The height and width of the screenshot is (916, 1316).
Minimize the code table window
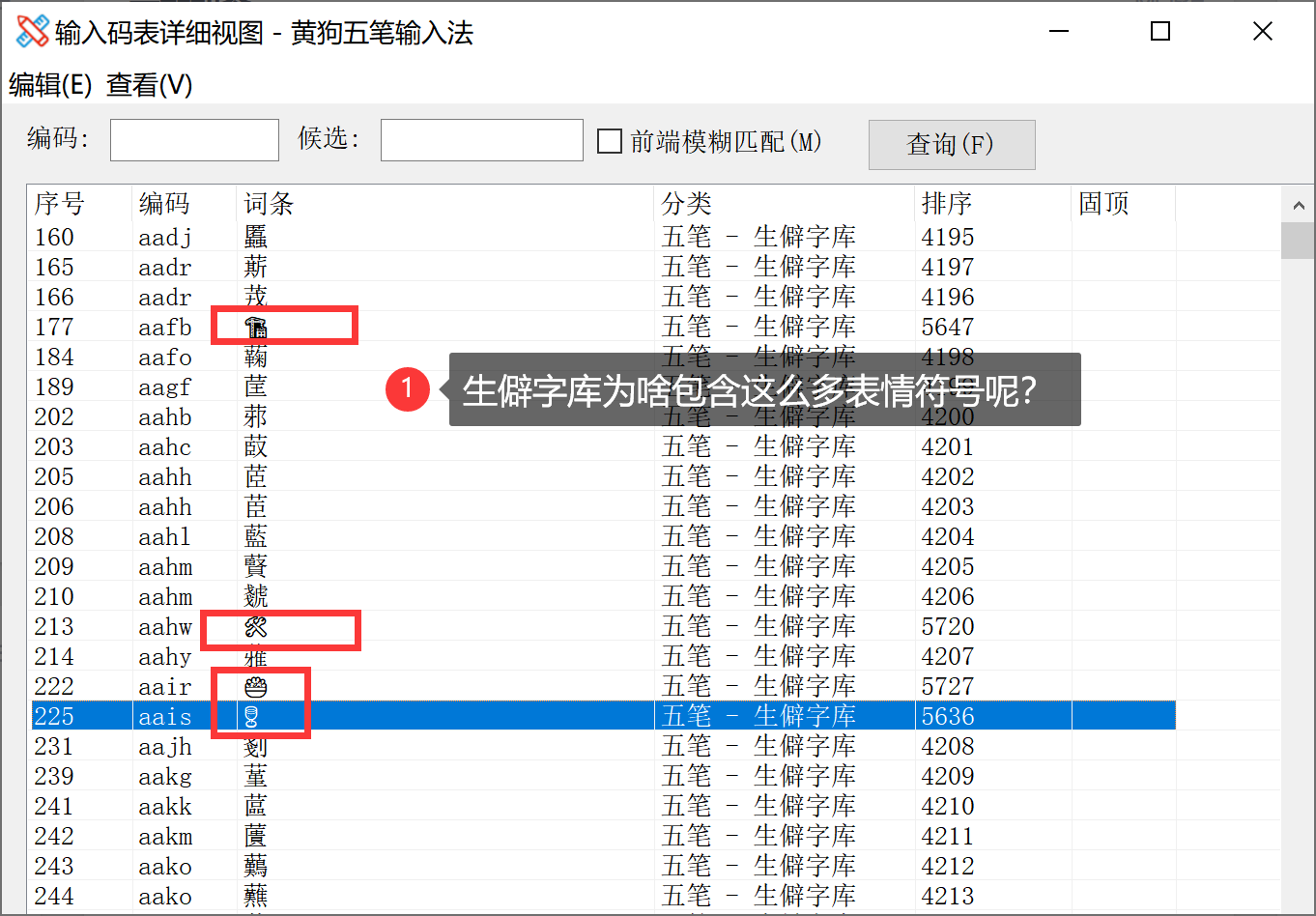pyautogui.click(x=1059, y=32)
